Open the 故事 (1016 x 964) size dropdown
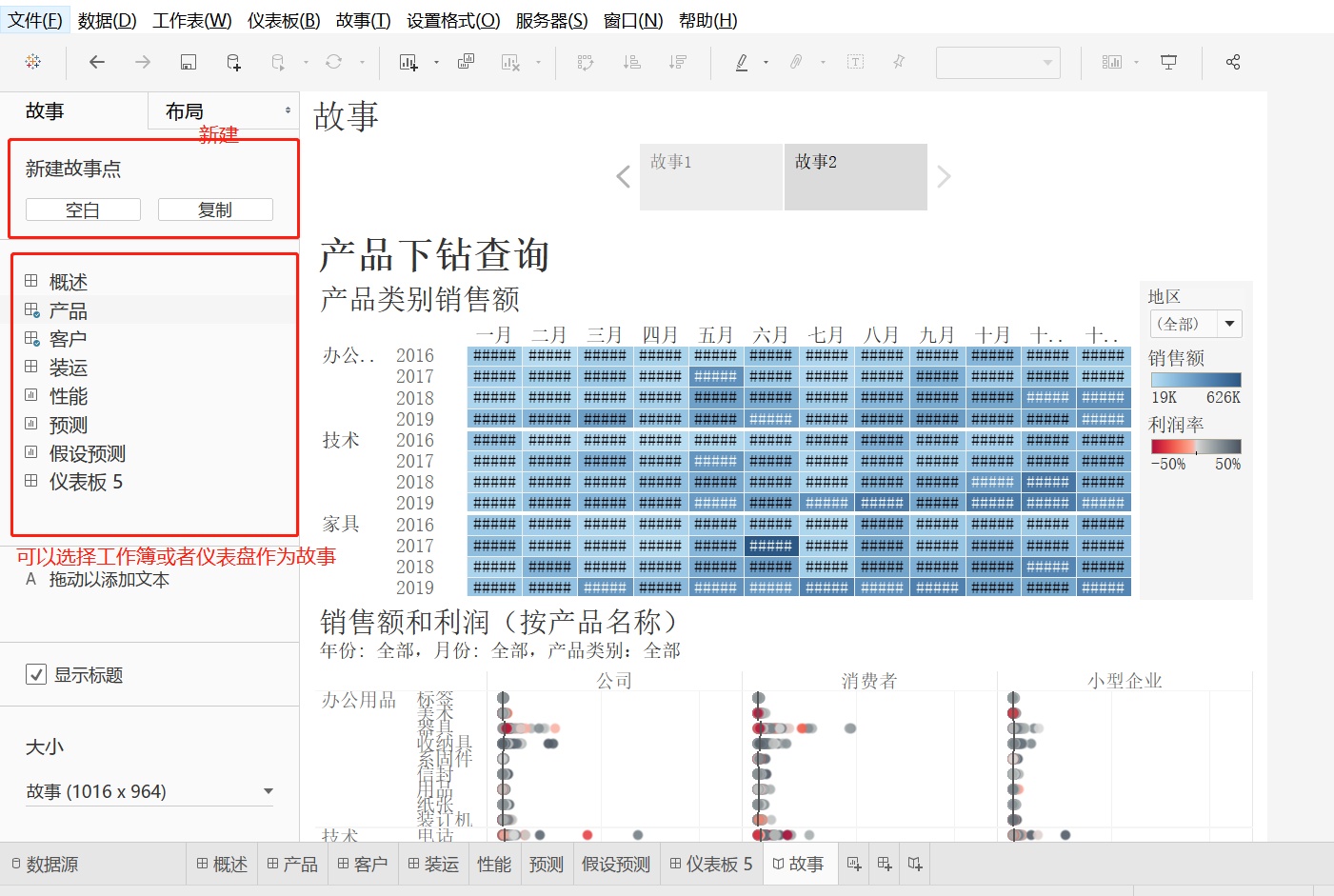The width and height of the screenshot is (1334, 896). [269, 790]
